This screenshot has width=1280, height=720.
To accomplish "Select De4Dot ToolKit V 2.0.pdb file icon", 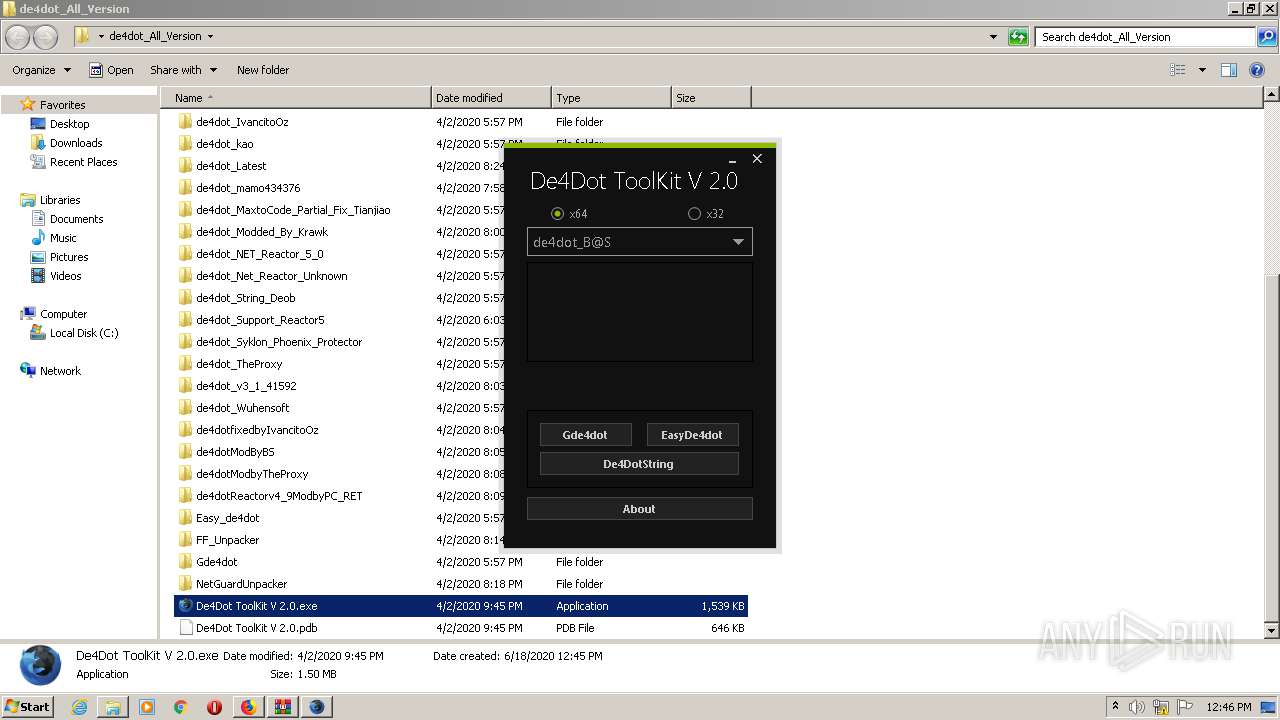I will pos(185,628).
